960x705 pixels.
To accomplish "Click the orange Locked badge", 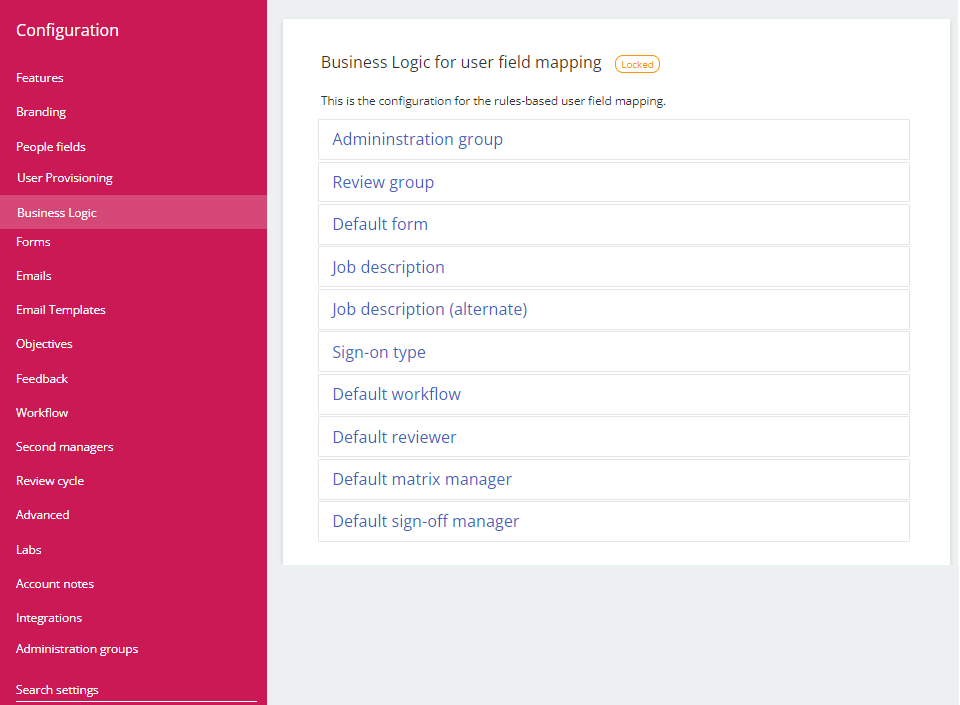I will 637,64.
